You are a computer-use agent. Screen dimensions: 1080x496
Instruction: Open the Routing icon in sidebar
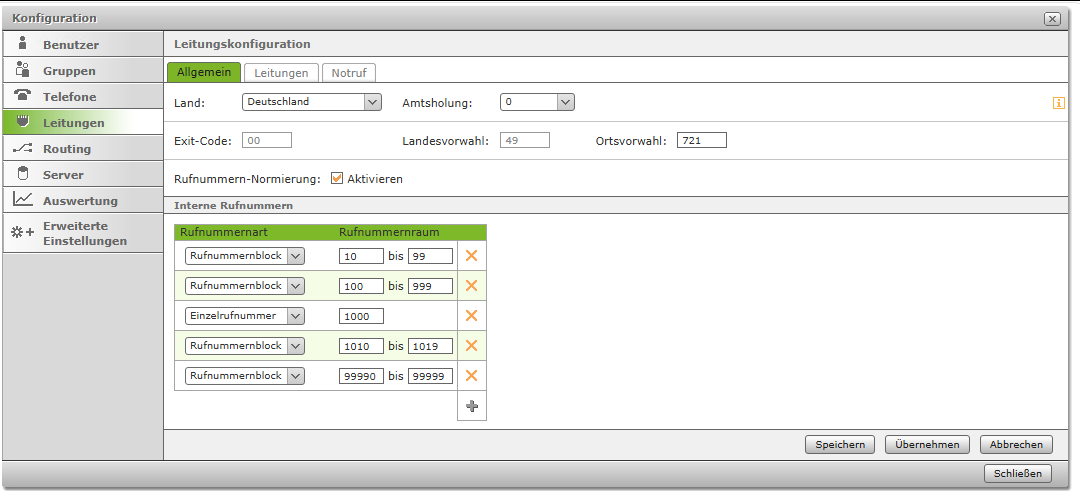click(23, 148)
